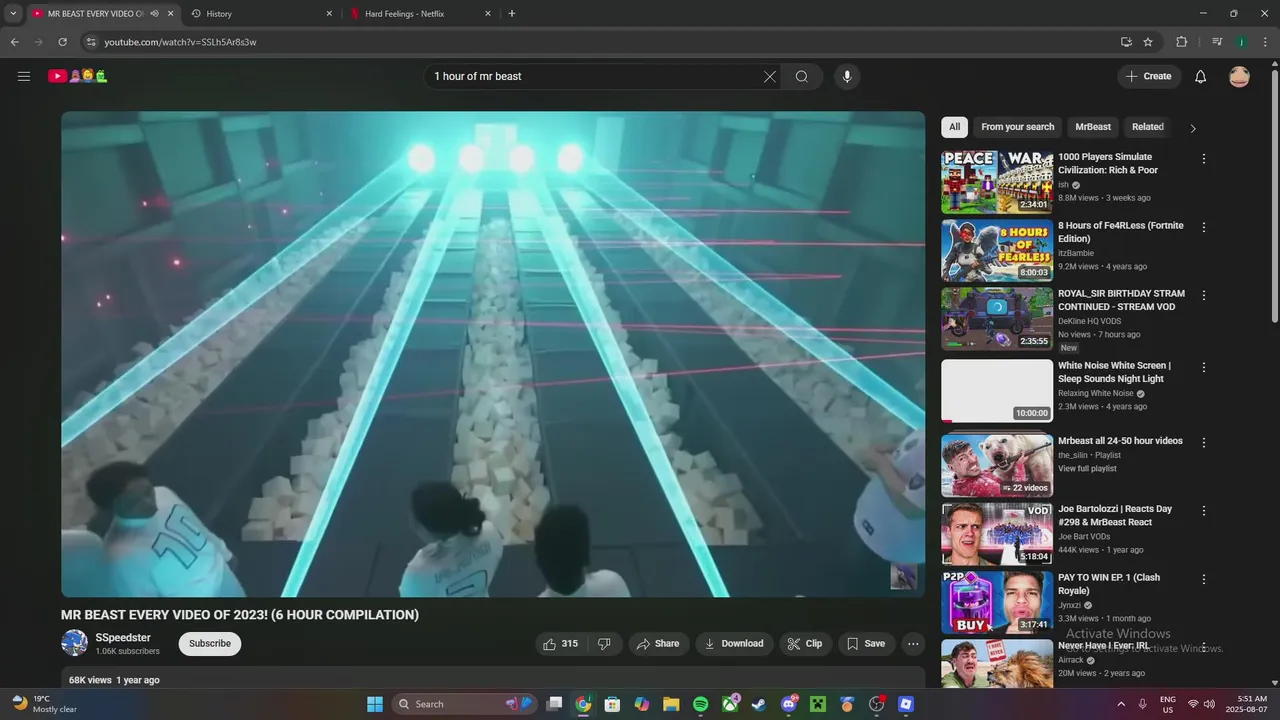The width and height of the screenshot is (1280, 720).
Task: Bookmark this page with the star icon
Action: 1148,42
